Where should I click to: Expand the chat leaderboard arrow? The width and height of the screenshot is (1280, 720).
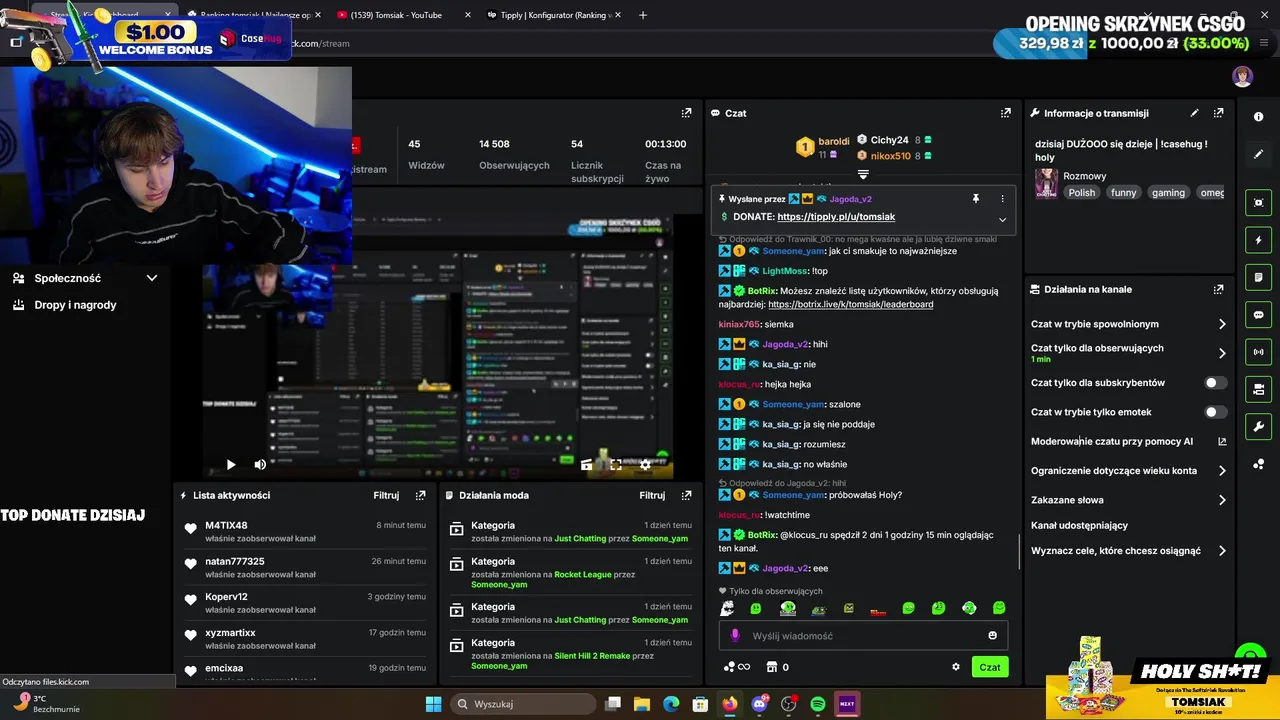point(863,174)
